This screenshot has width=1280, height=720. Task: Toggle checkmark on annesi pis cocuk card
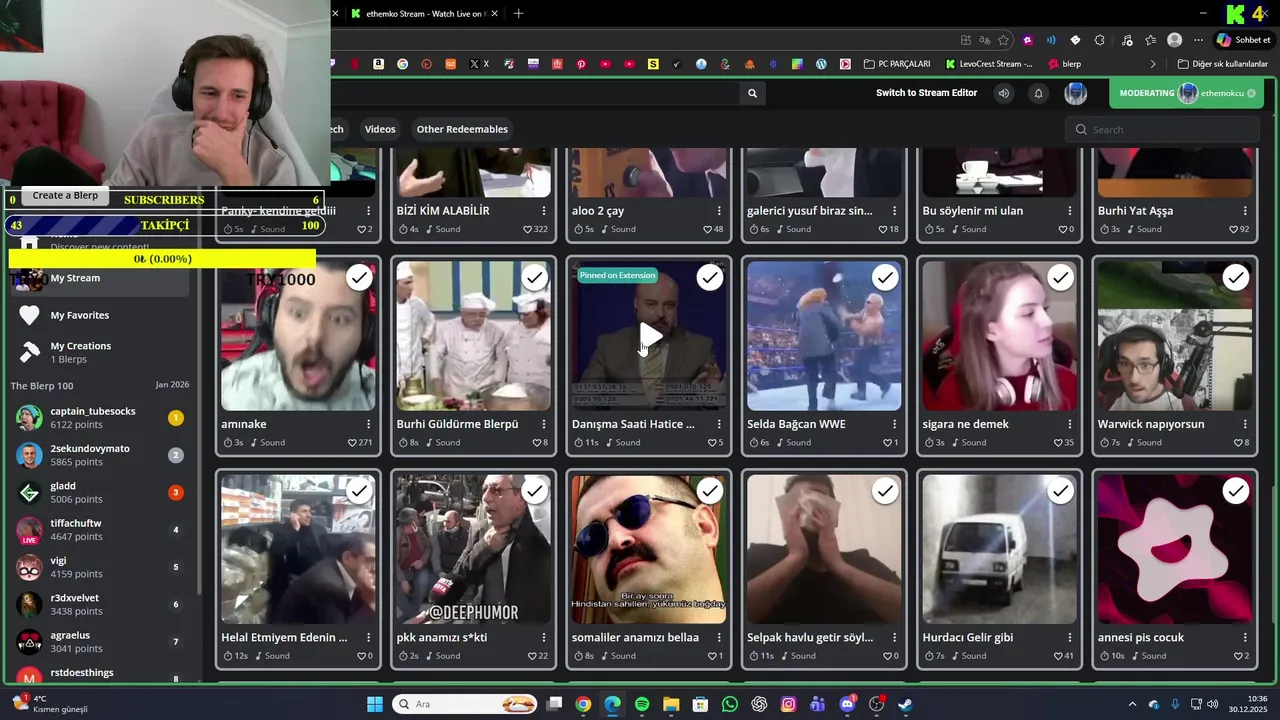pyautogui.click(x=1236, y=491)
